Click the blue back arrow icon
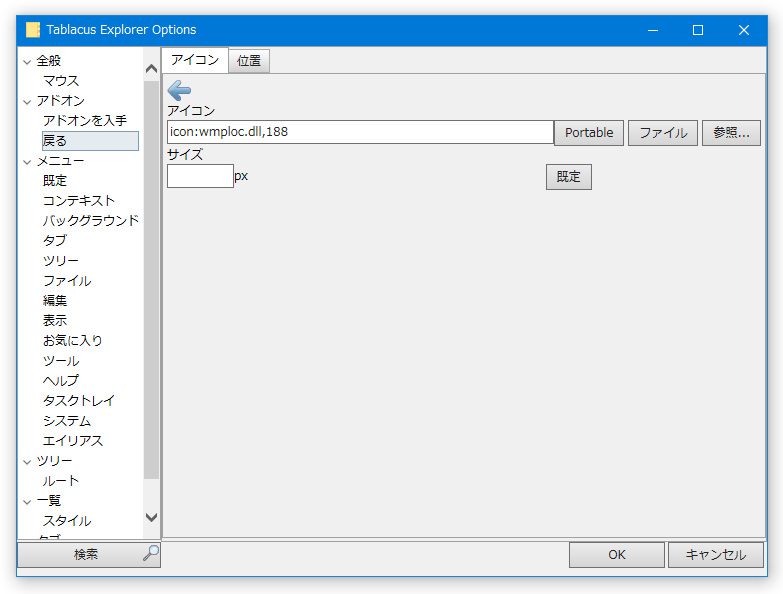Viewport: 783px width, 594px height. [179, 90]
